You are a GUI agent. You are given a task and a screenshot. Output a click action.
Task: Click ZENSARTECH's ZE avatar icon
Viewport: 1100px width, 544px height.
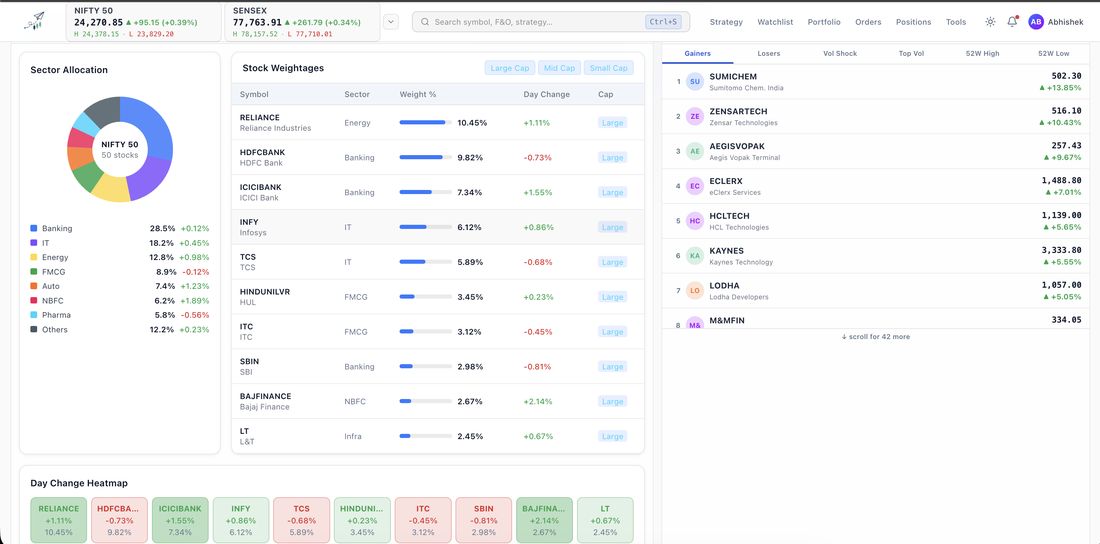tap(695, 117)
